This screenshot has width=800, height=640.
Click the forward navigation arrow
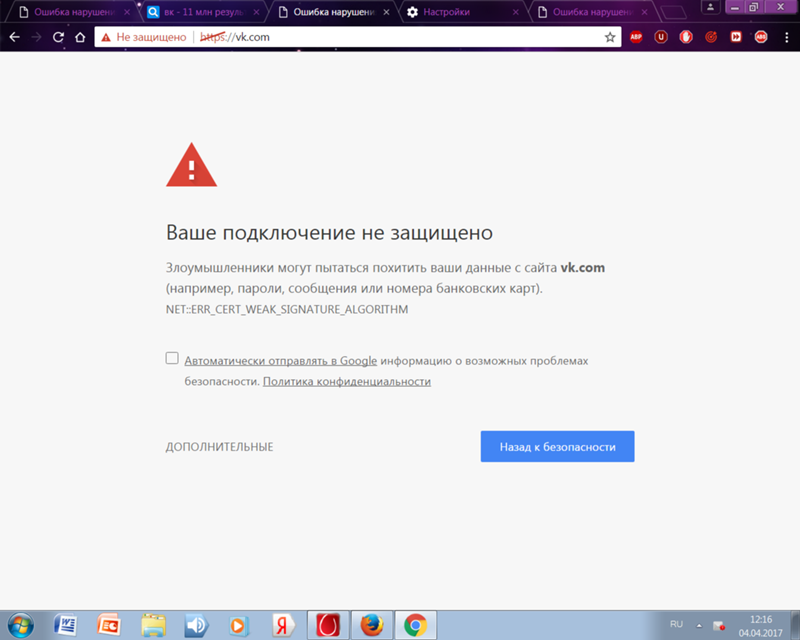coord(36,37)
